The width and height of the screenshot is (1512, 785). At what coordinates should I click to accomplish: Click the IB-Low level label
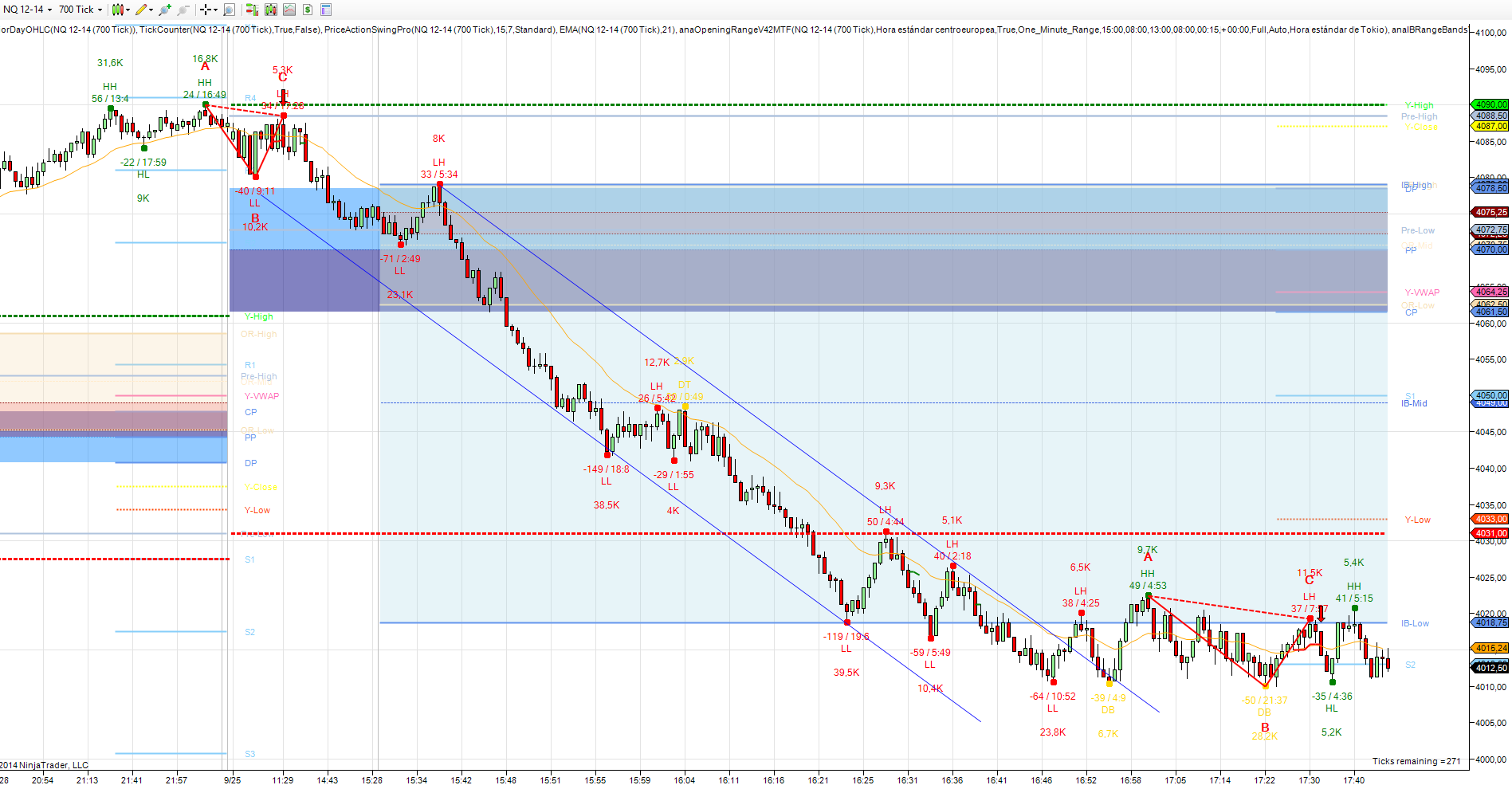[1415, 623]
